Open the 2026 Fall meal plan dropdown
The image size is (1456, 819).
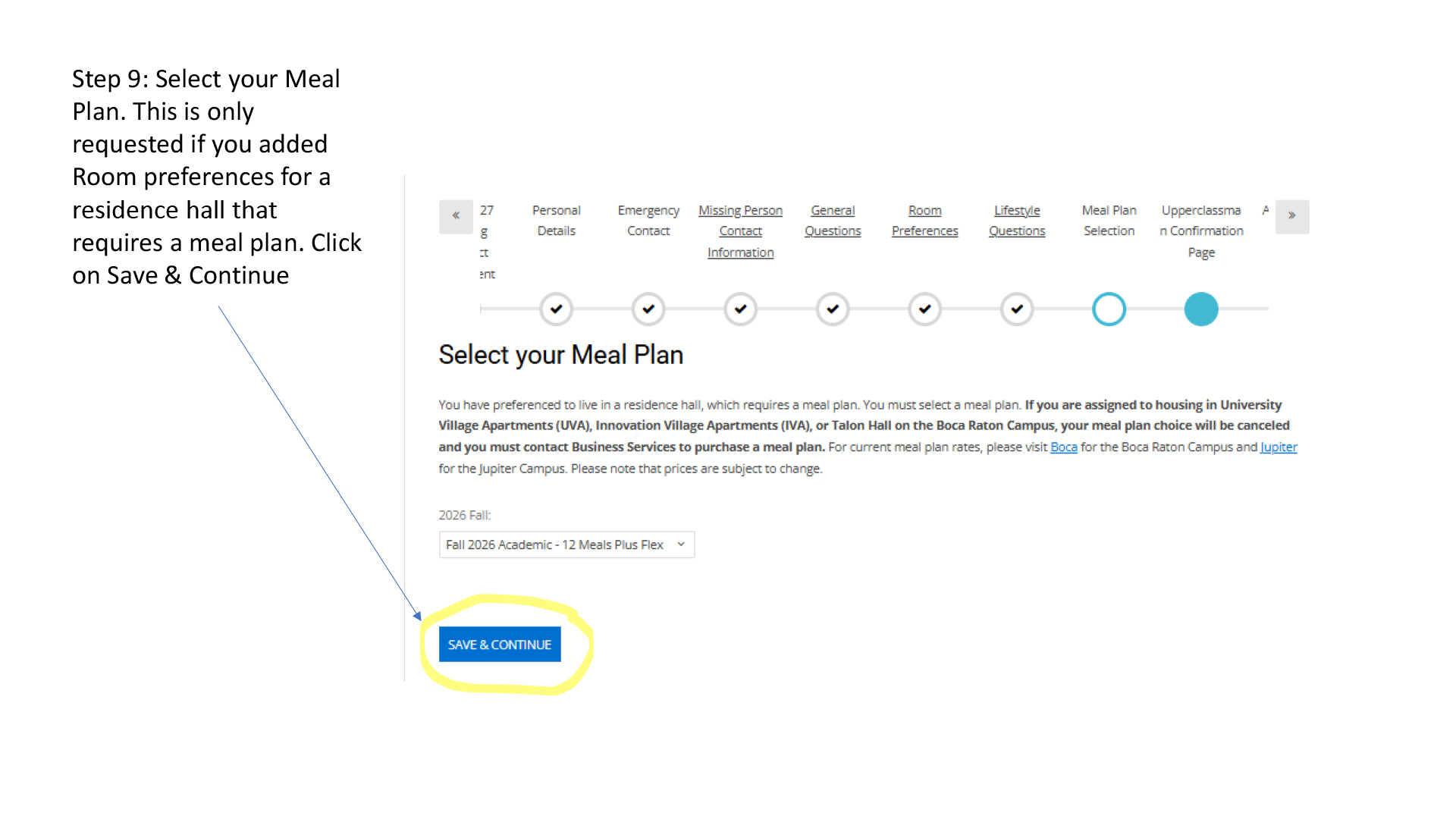566,544
